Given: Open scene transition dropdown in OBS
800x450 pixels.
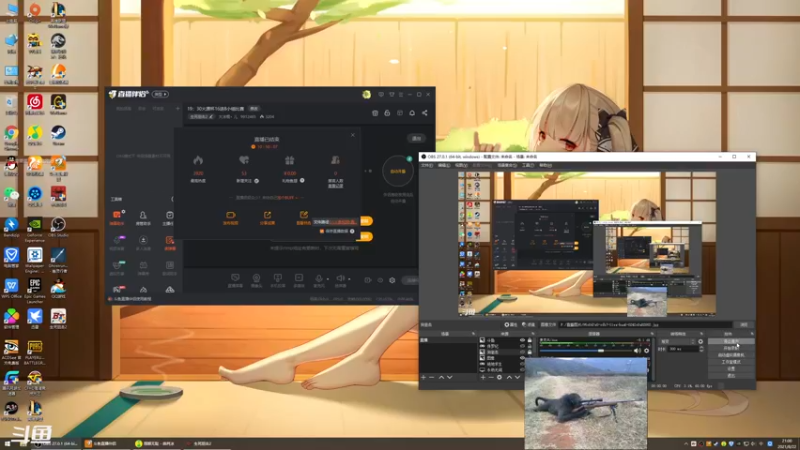Looking at the screenshot, I should tap(677, 341).
